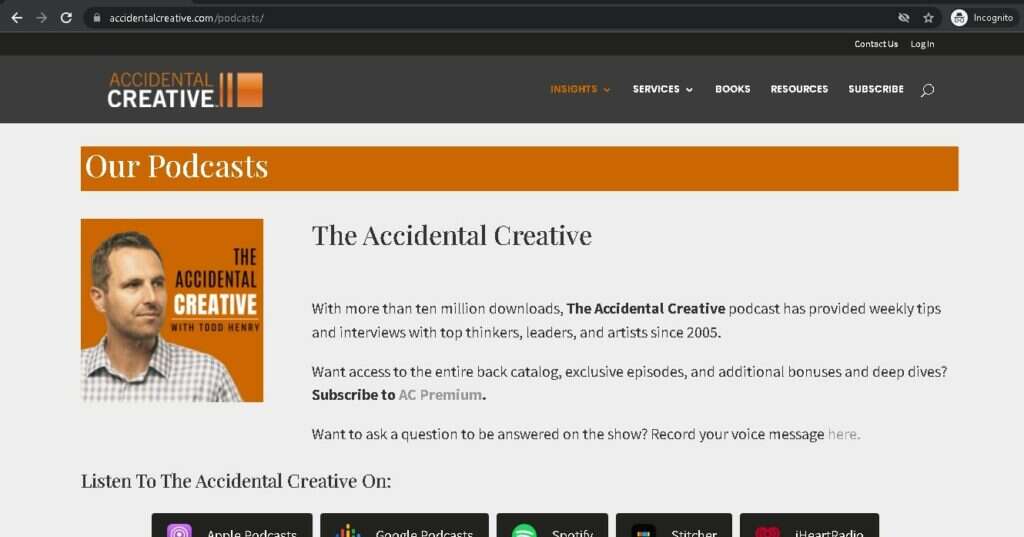Go back with the browser back arrow
1024x537 pixels.
pos(17,18)
